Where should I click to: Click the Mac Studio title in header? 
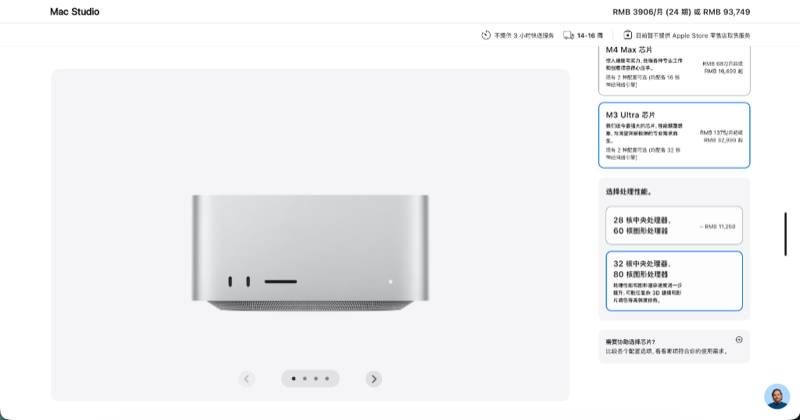[x=74, y=12]
